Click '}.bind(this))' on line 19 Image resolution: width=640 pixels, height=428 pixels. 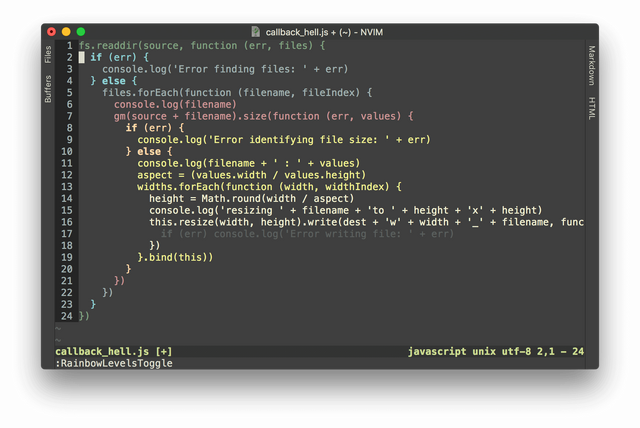pos(175,257)
